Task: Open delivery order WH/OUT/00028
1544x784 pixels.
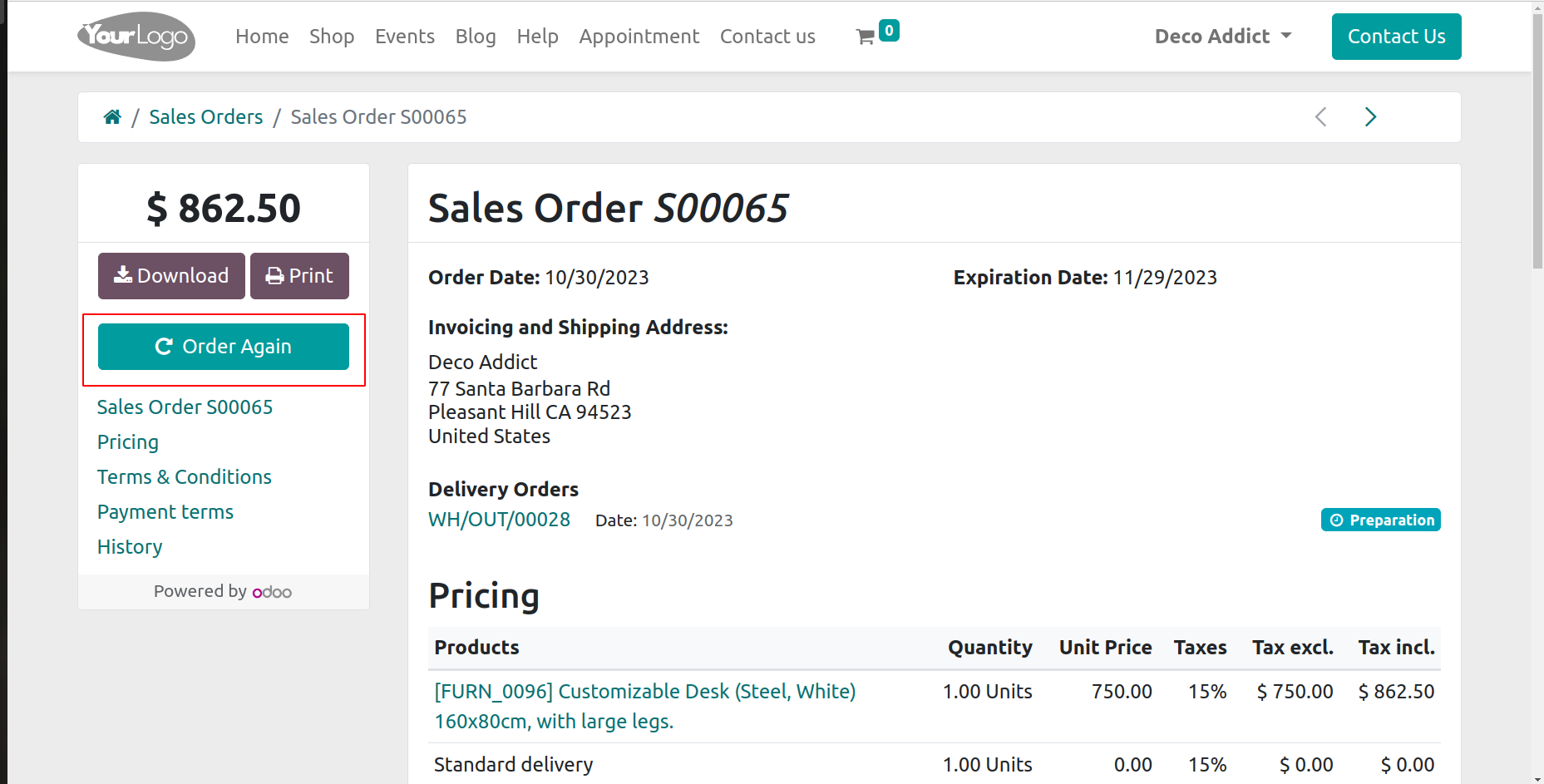Action: click(x=499, y=520)
